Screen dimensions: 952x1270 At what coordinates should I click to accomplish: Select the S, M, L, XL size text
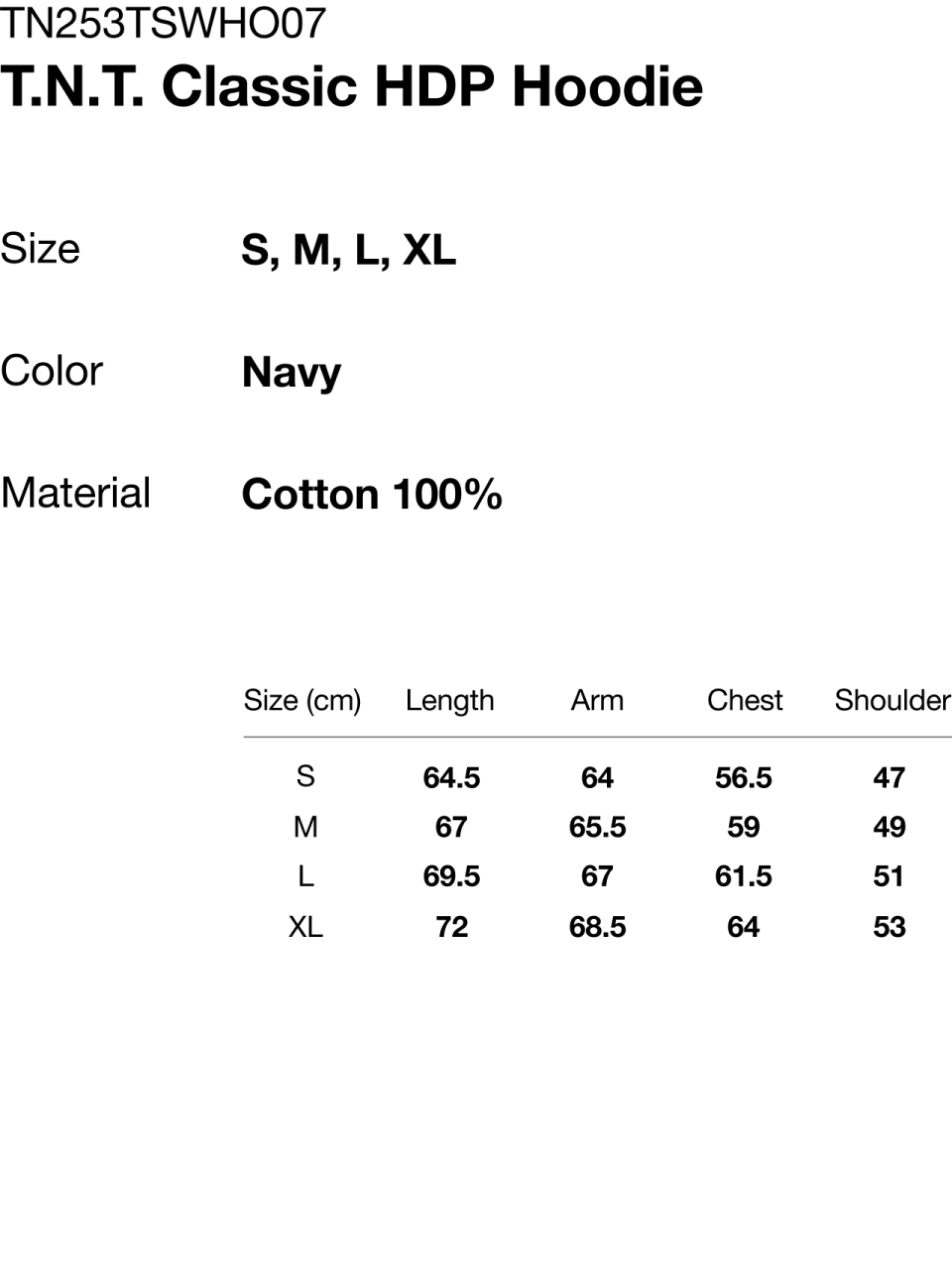point(348,250)
